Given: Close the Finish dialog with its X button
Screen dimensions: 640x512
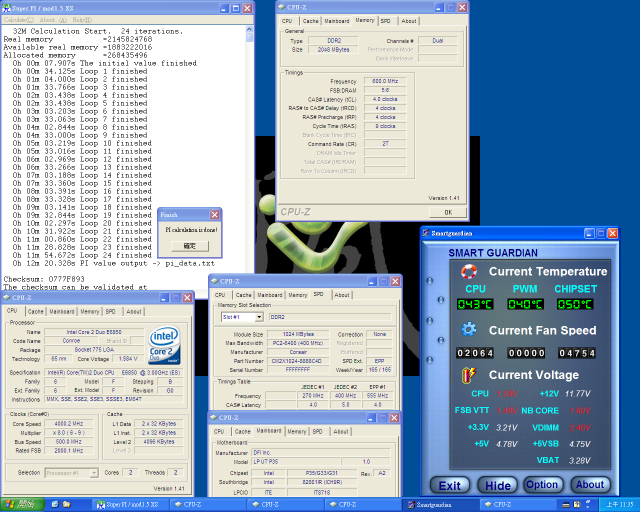Looking at the screenshot, I should coord(215,215).
